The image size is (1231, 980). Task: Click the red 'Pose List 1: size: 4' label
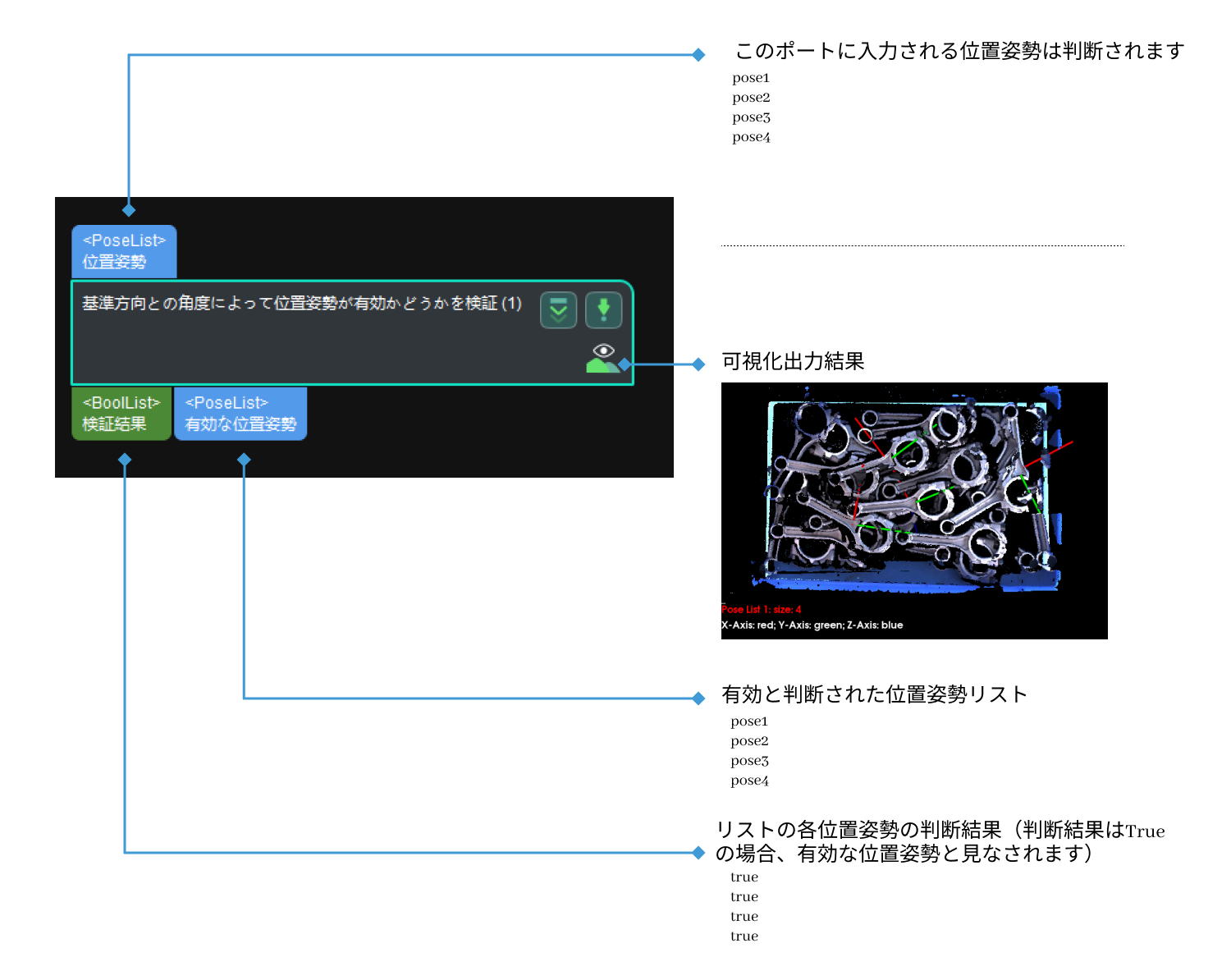[762, 610]
